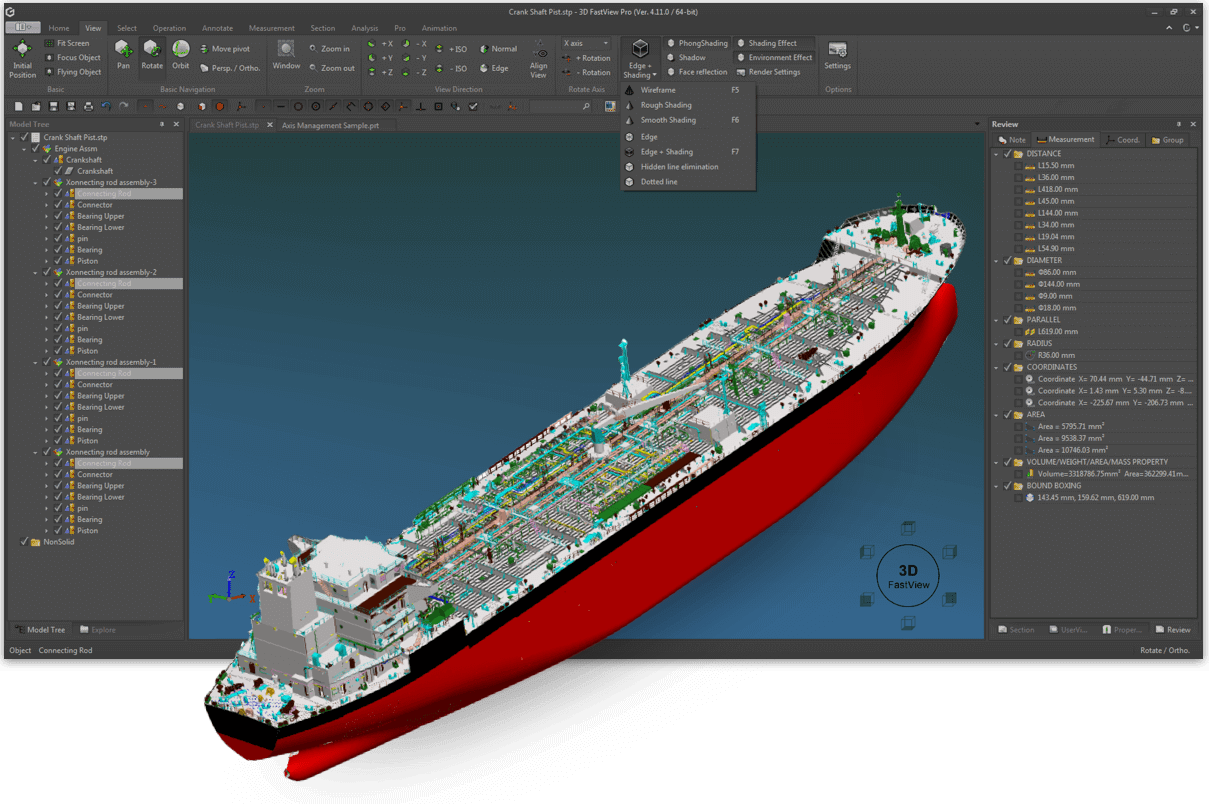Set view direction to +X

pyautogui.click(x=380, y=46)
